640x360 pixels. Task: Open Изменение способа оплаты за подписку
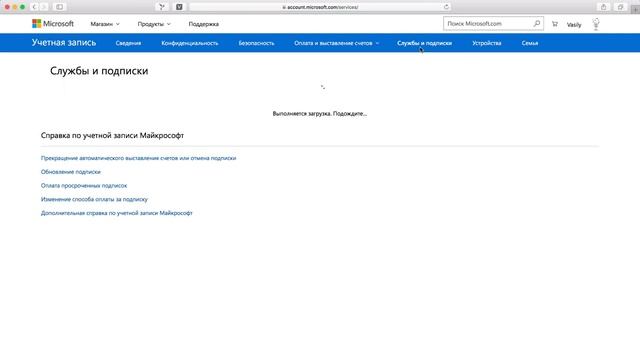[94, 199]
